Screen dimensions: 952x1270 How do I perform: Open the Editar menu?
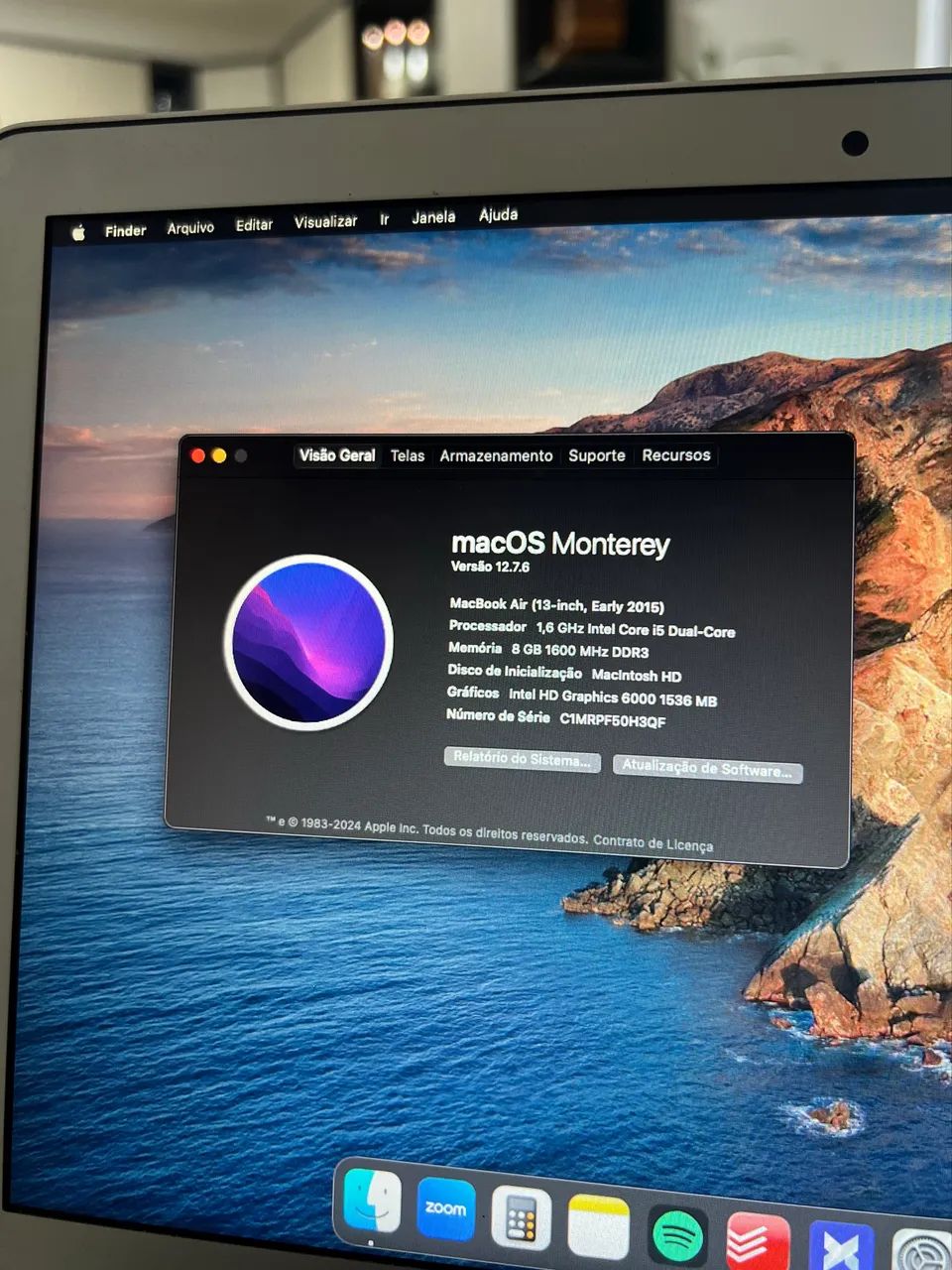click(x=254, y=224)
